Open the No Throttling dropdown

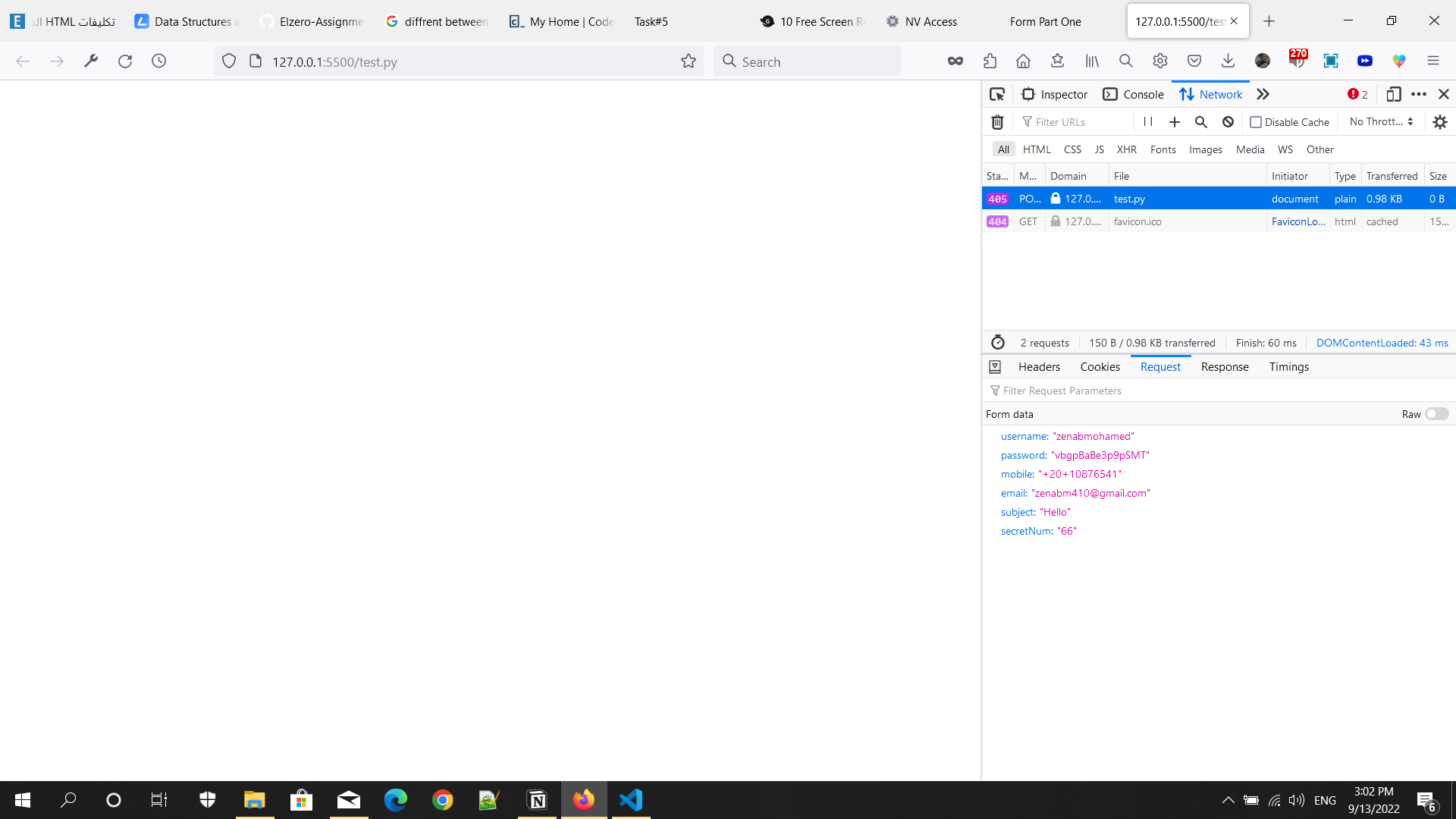point(1379,121)
